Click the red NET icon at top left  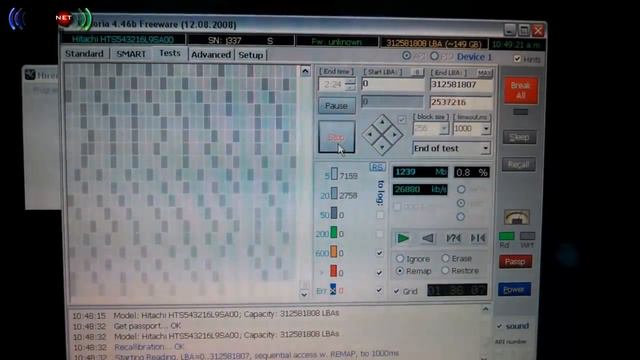pyautogui.click(x=64, y=18)
